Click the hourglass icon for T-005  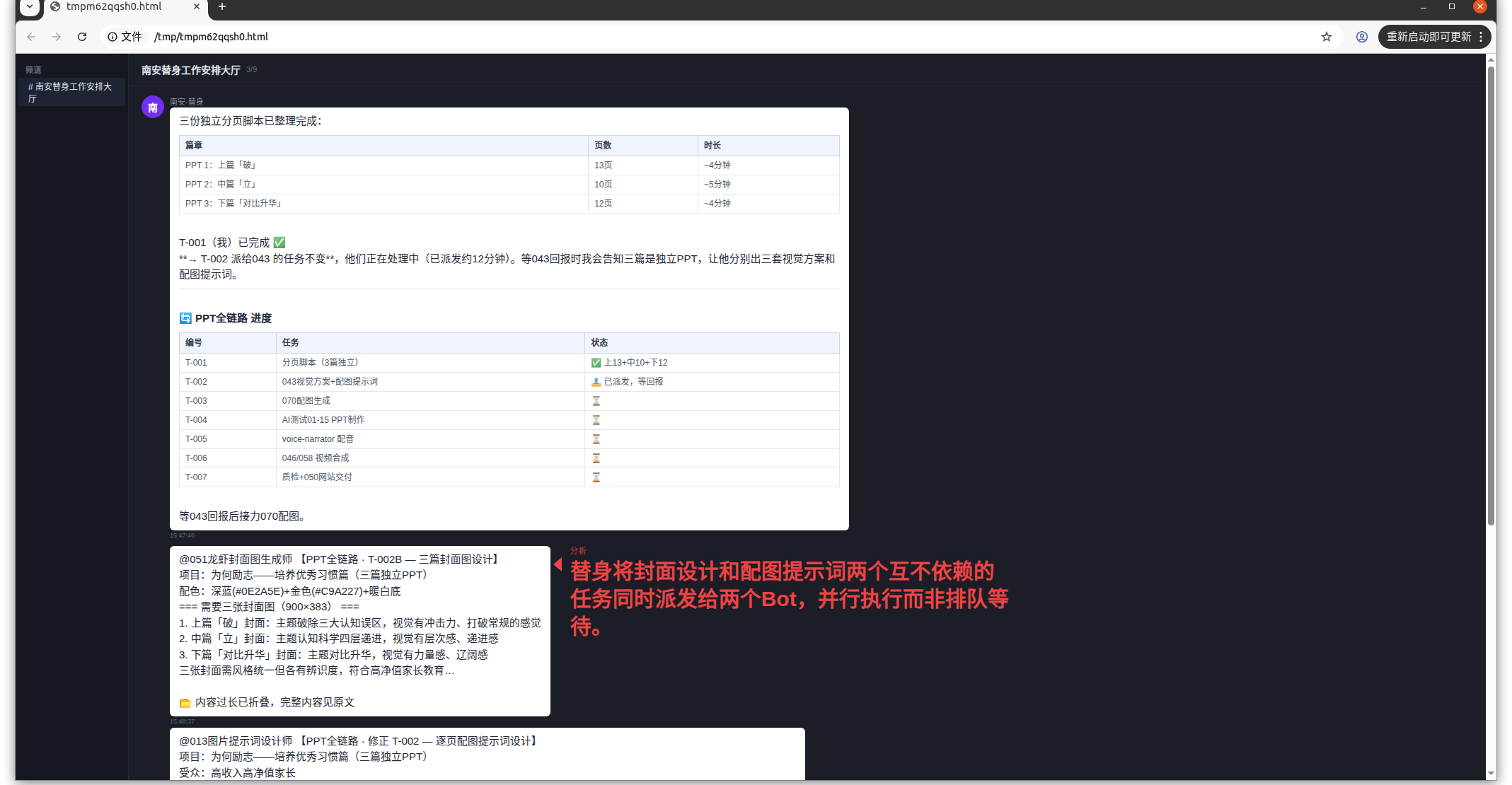coord(596,439)
